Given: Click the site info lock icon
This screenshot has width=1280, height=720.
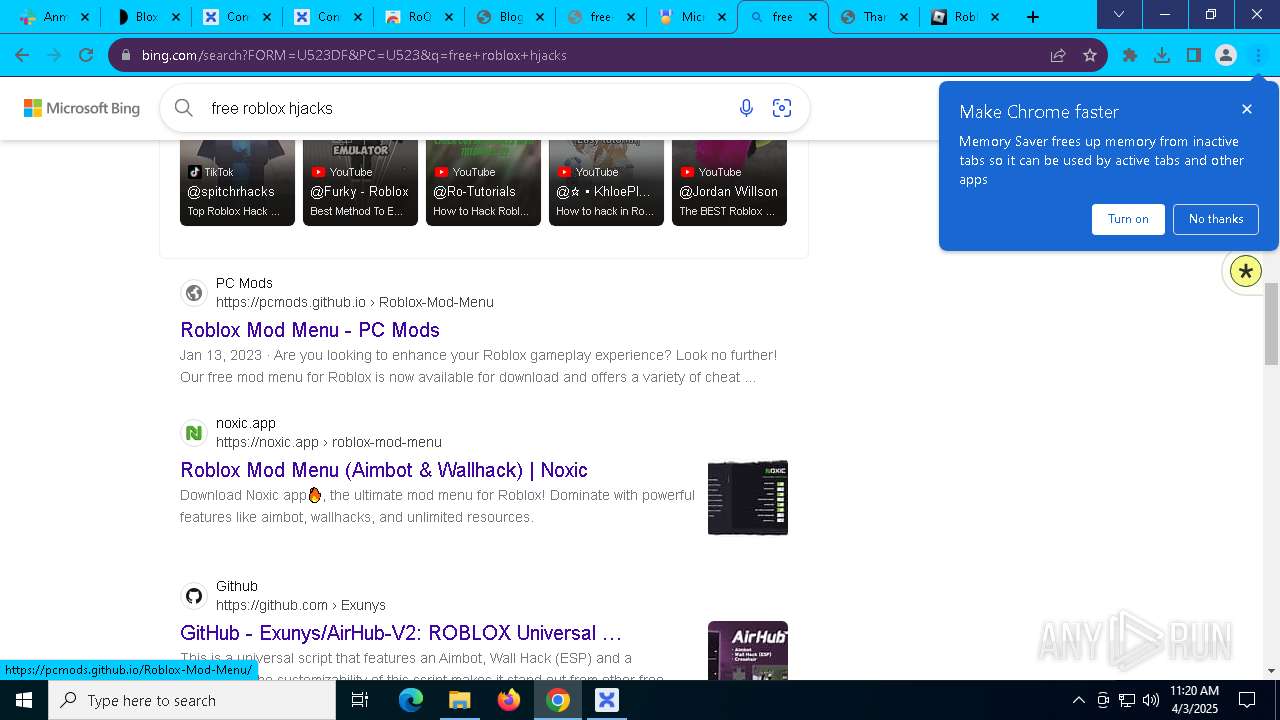Looking at the screenshot, I should [125, 55].
